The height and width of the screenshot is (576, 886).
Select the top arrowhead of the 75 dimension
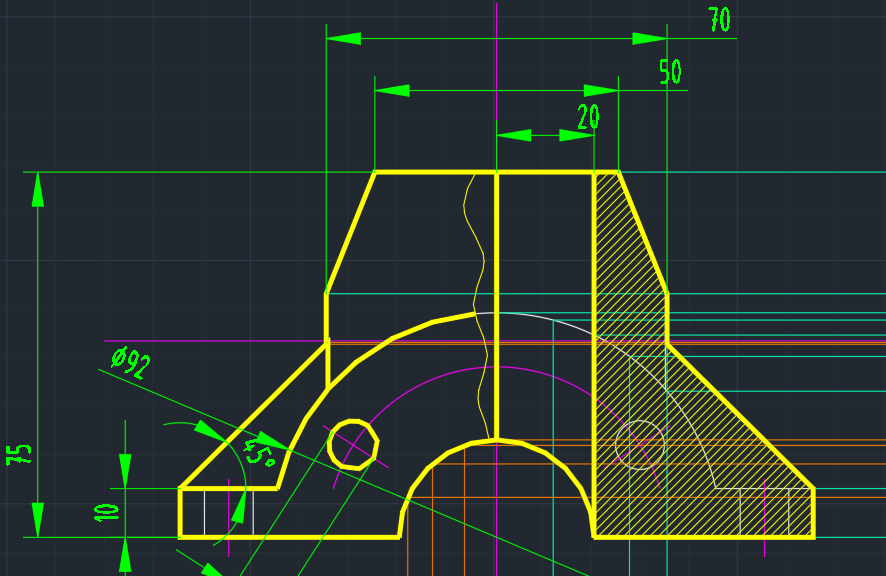click(38, 189)
